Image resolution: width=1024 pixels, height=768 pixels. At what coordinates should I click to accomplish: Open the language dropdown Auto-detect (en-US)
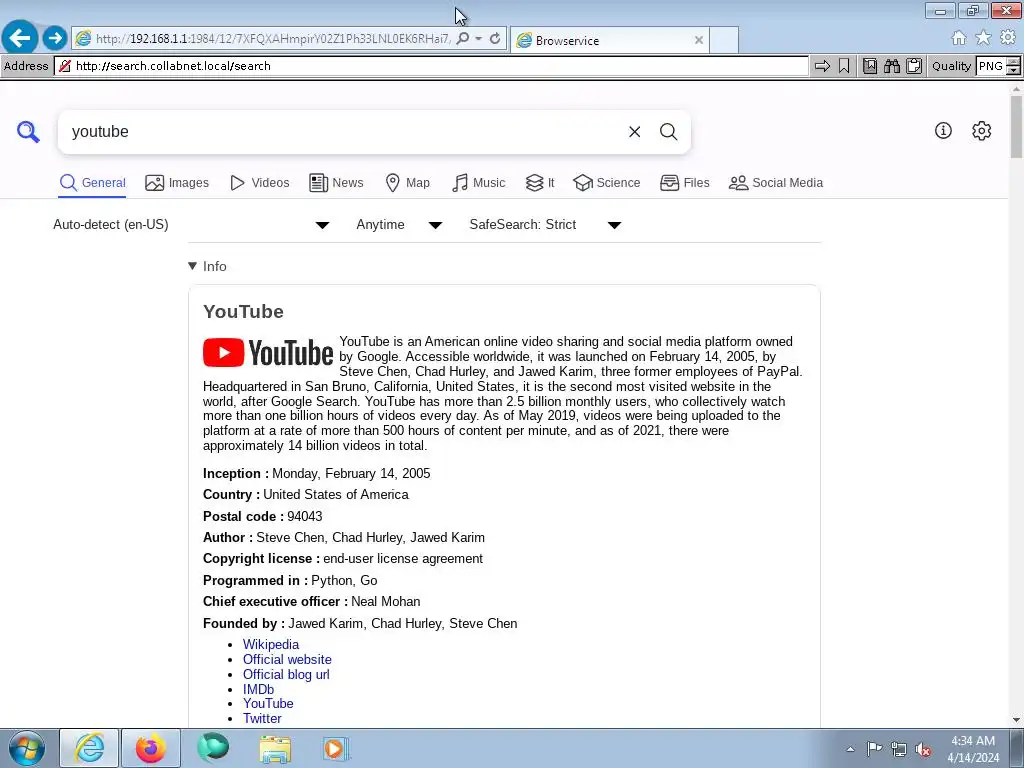[x=191, y=225]
